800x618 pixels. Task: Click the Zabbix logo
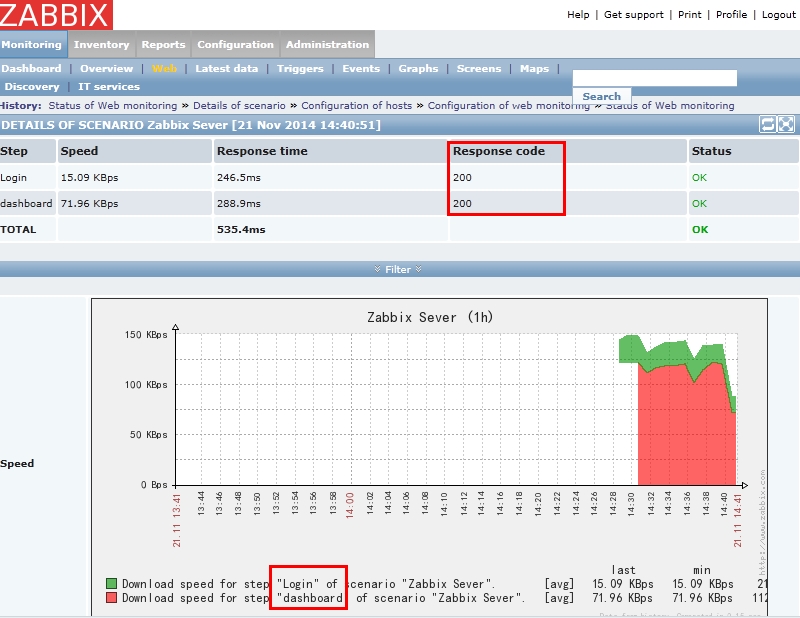pyautogui.click(x=57, y=15)
